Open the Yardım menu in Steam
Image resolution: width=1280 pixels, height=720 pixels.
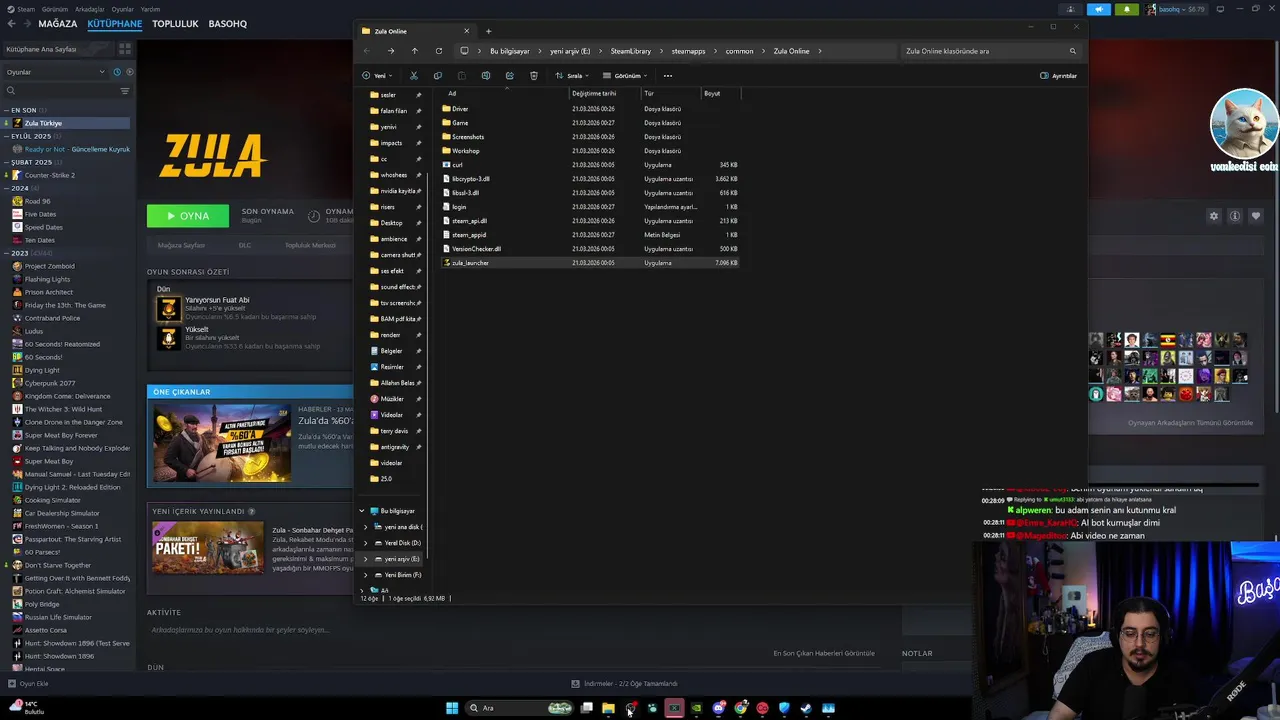pyautogui.click(x=150, y=9)
